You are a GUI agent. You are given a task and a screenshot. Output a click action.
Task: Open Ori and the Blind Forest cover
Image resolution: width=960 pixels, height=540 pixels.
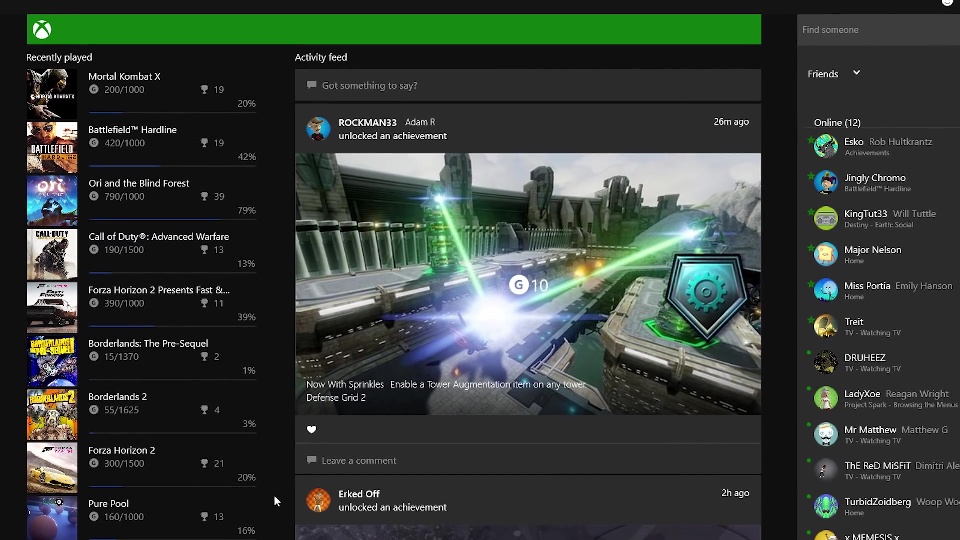52,201
